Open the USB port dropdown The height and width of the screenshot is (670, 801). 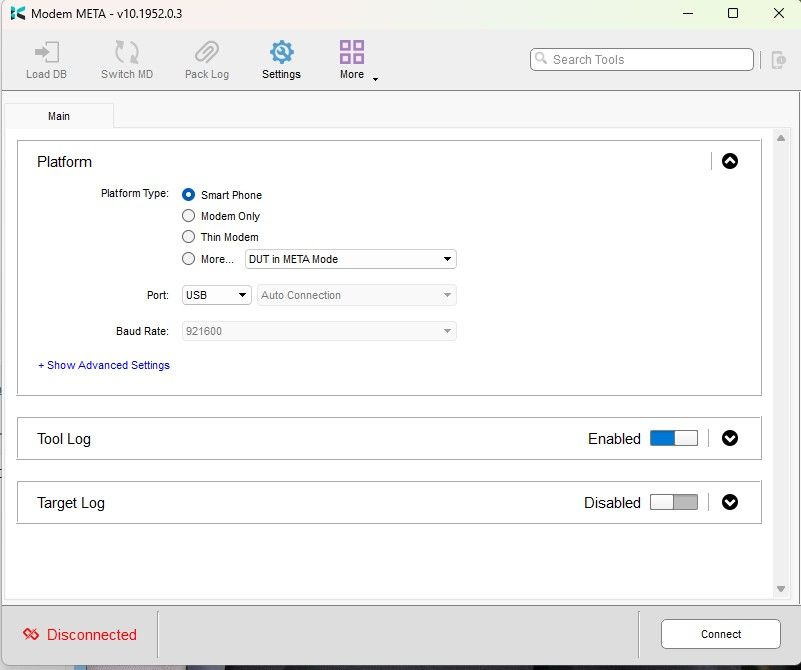(217, 295)
